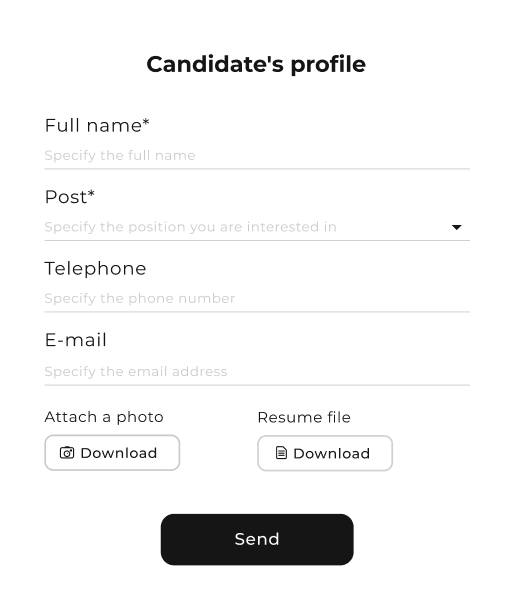
Task: Click the 'Telephone' field label
Action: [x=95, y=269]
